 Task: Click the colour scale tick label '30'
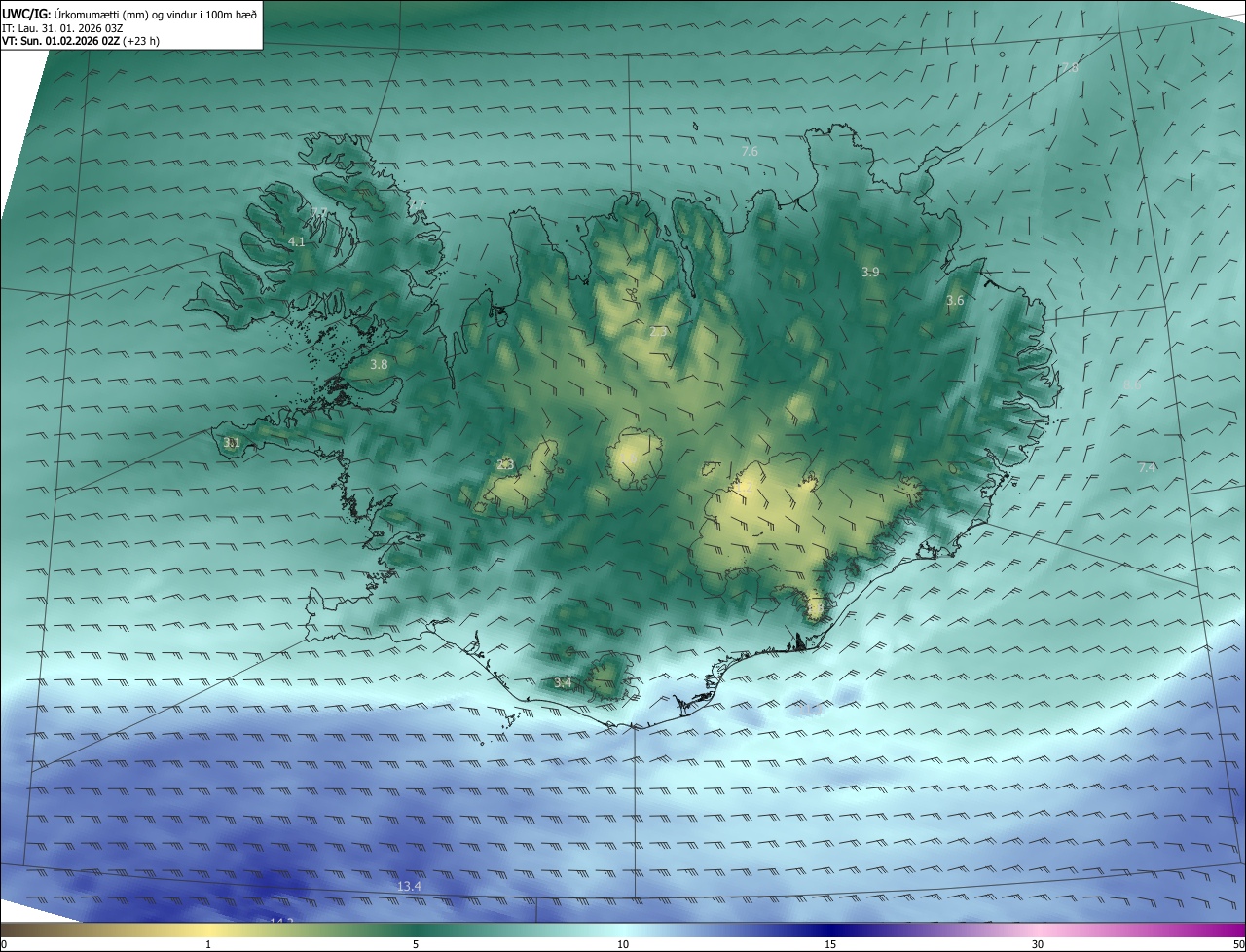(x=1038, y=944)
